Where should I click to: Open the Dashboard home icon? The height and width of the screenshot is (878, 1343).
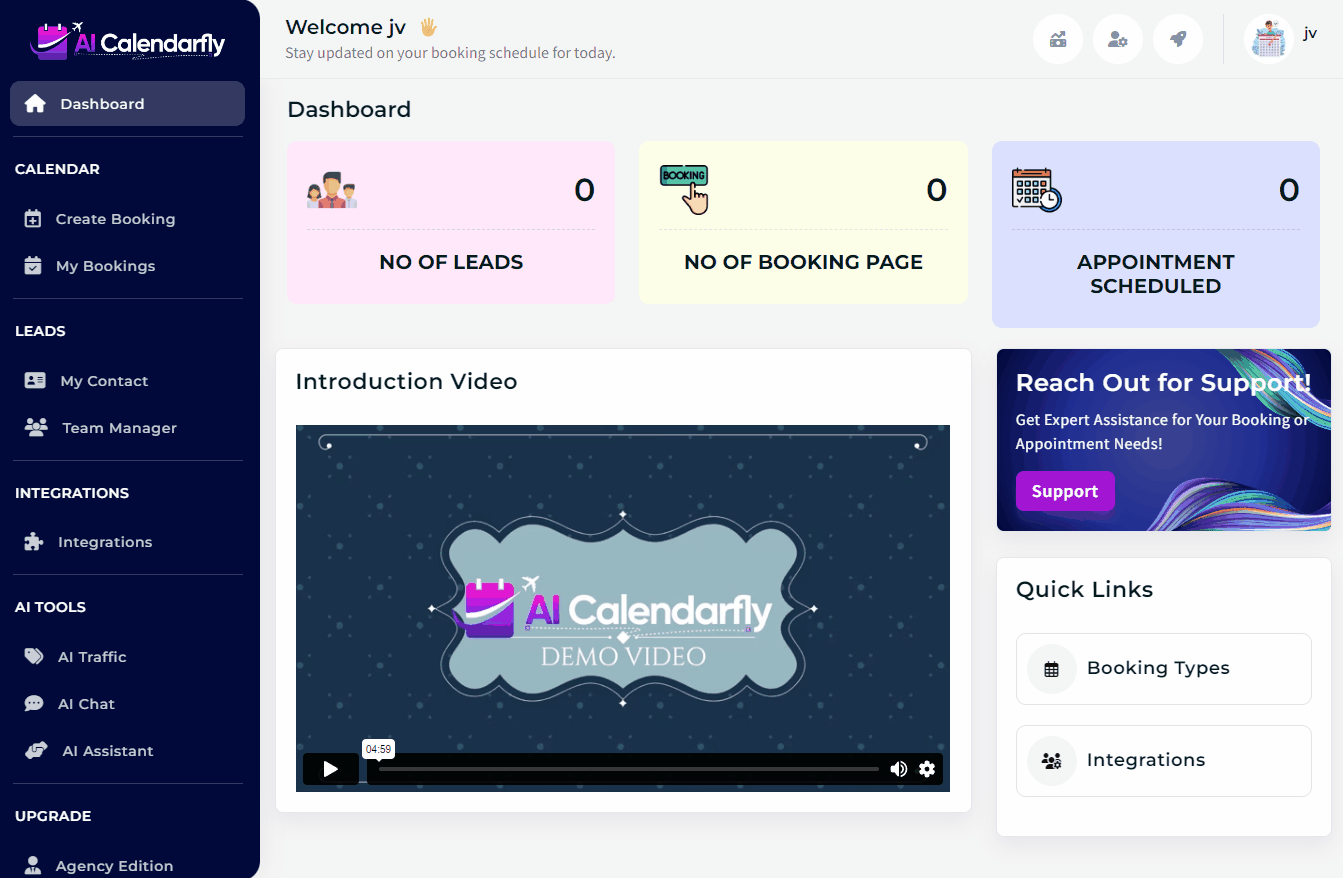(x=35, y=104)
